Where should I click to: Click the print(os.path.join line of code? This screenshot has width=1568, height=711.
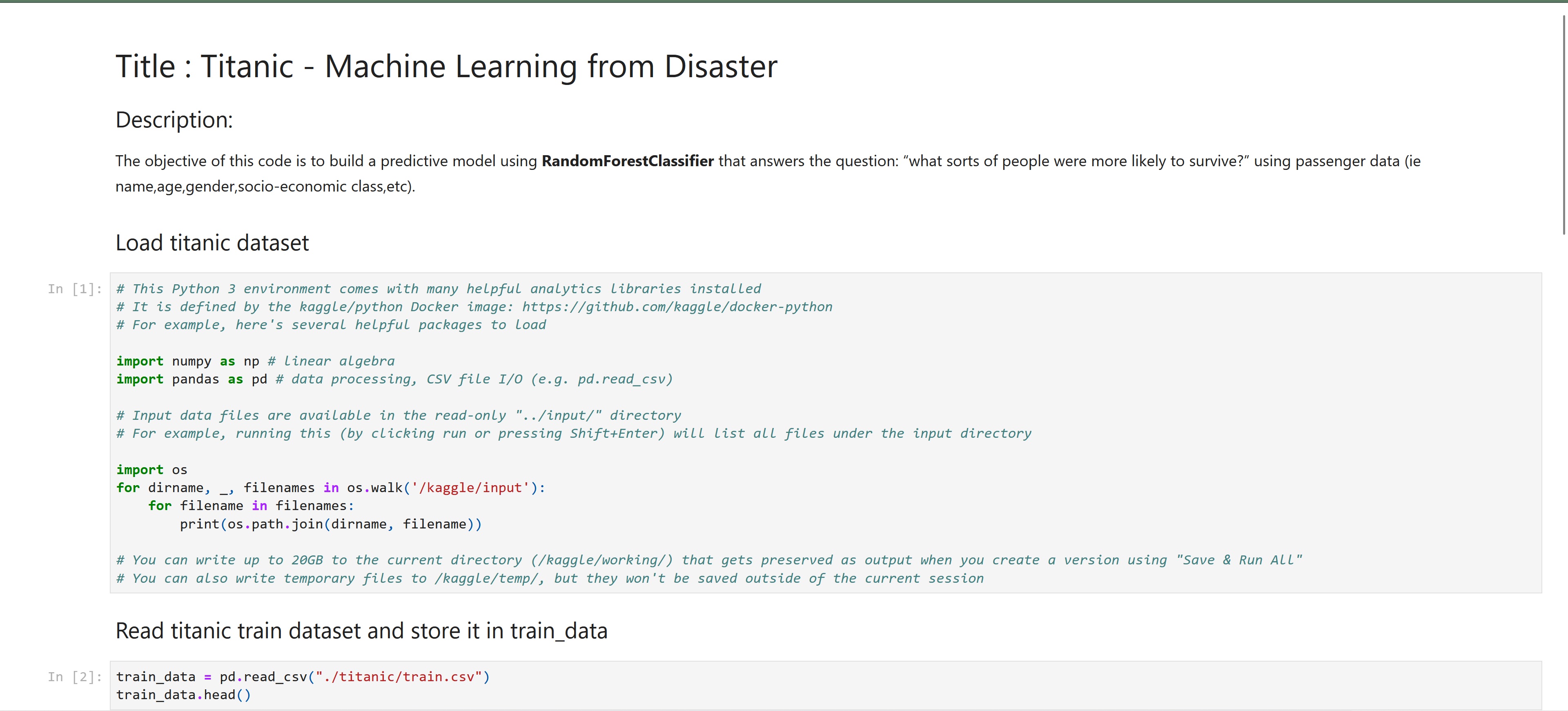[x=330, y=524]
